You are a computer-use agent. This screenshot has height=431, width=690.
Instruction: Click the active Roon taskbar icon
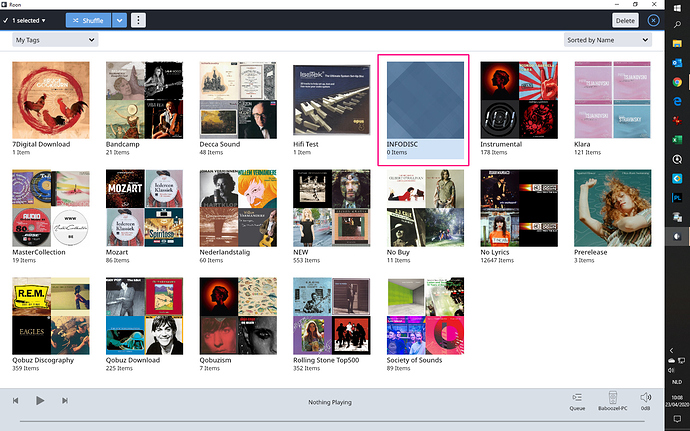pyautogui.click(x=677, y=237)
